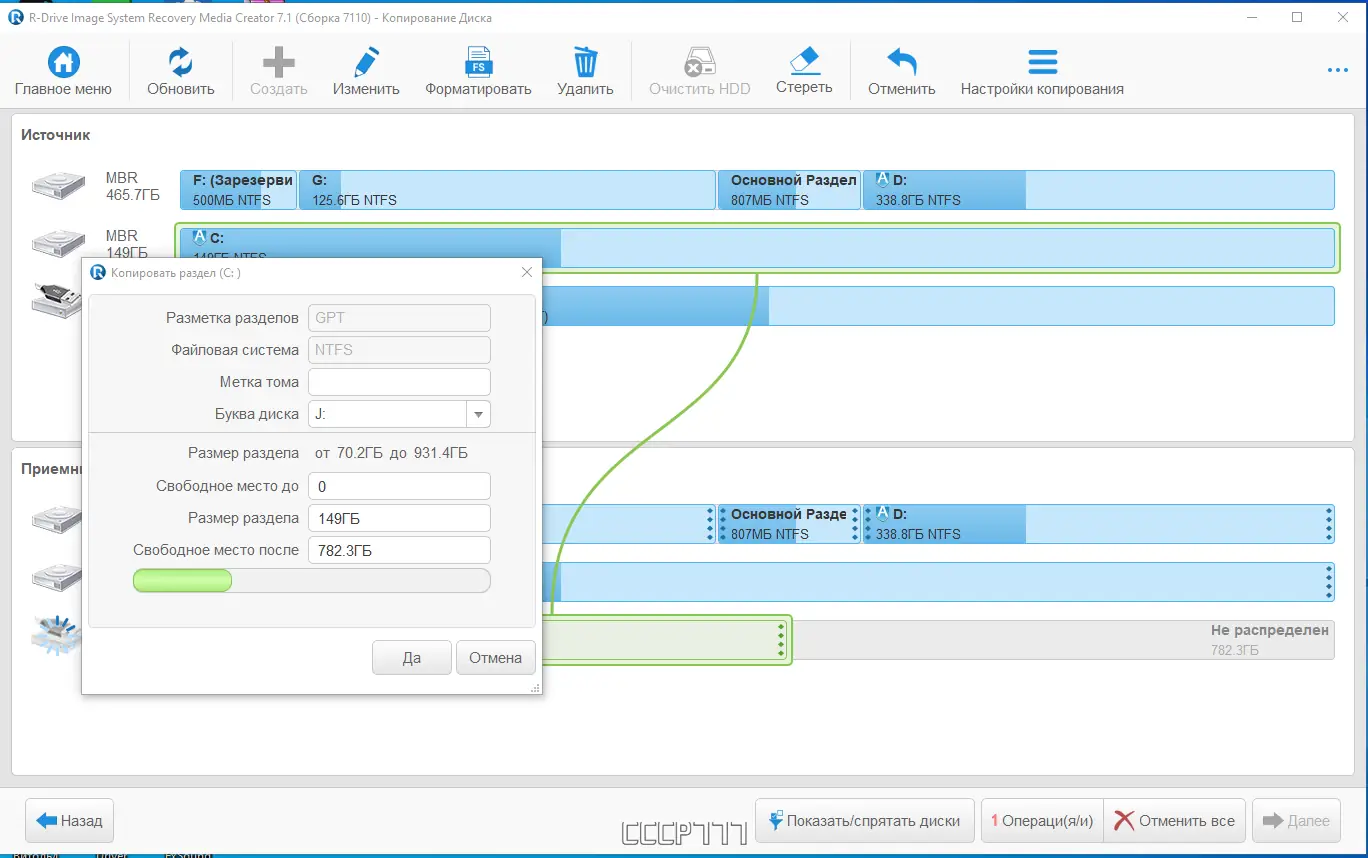Screen dimensions: 1368x858
Task: Select source partition D: 338.8ГБ NTFS
Action: click(x=1098, y=190)
